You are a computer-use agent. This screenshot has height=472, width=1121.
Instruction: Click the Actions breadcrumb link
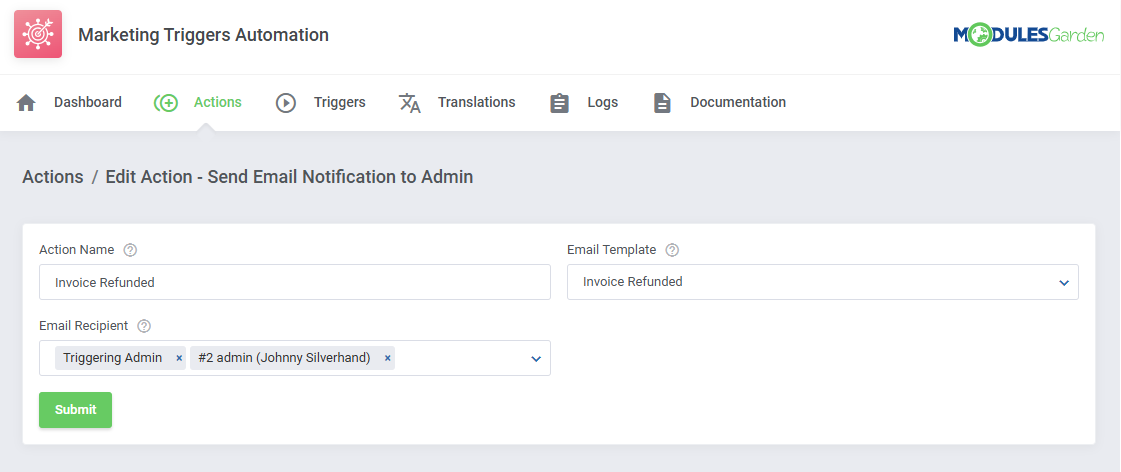53,177
